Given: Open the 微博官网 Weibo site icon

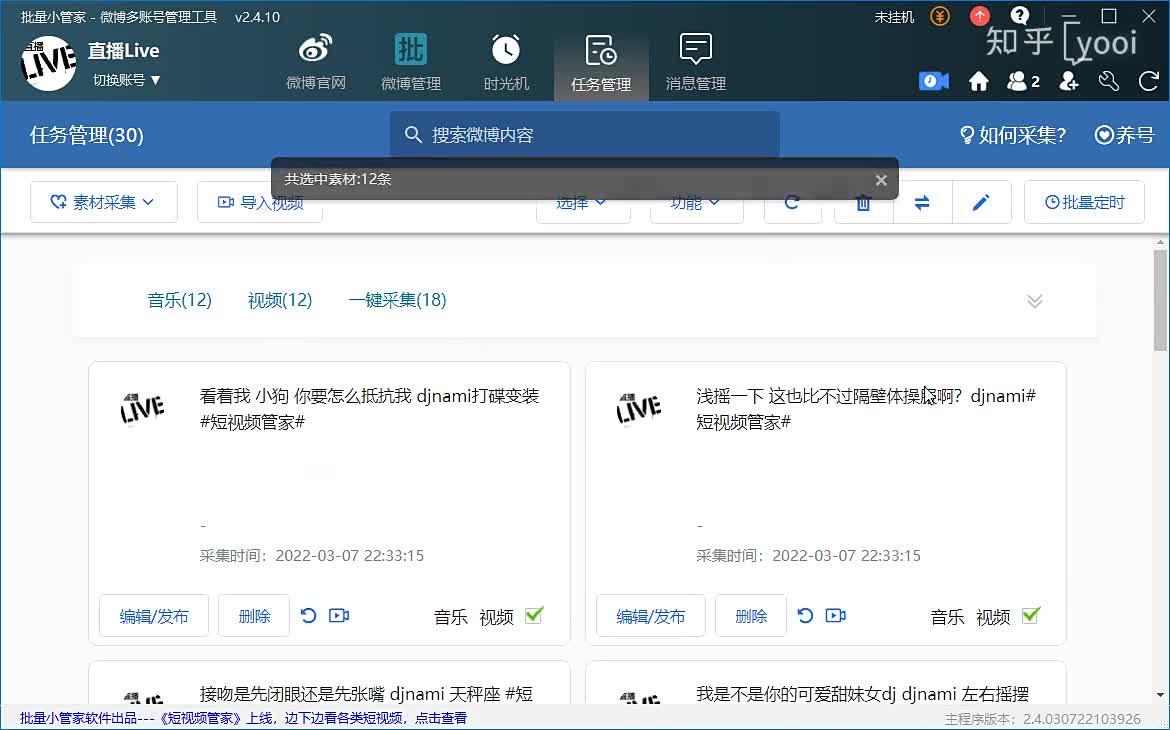Looking at the screenshot, I should point(316,63).
